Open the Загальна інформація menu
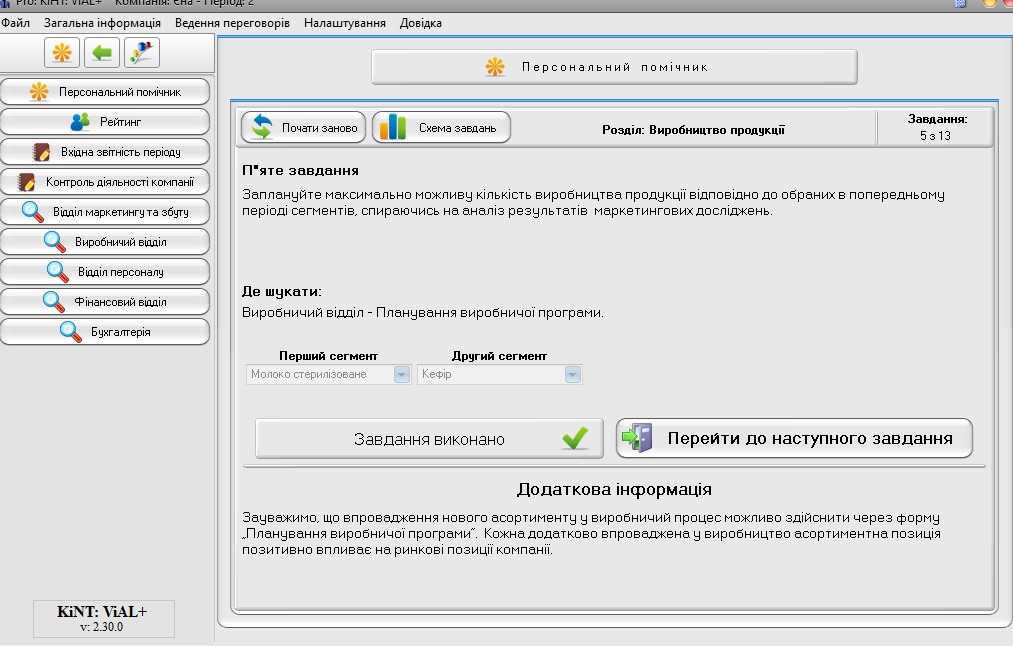Screen dimensions: 1013x646 [x=102, y=23]
